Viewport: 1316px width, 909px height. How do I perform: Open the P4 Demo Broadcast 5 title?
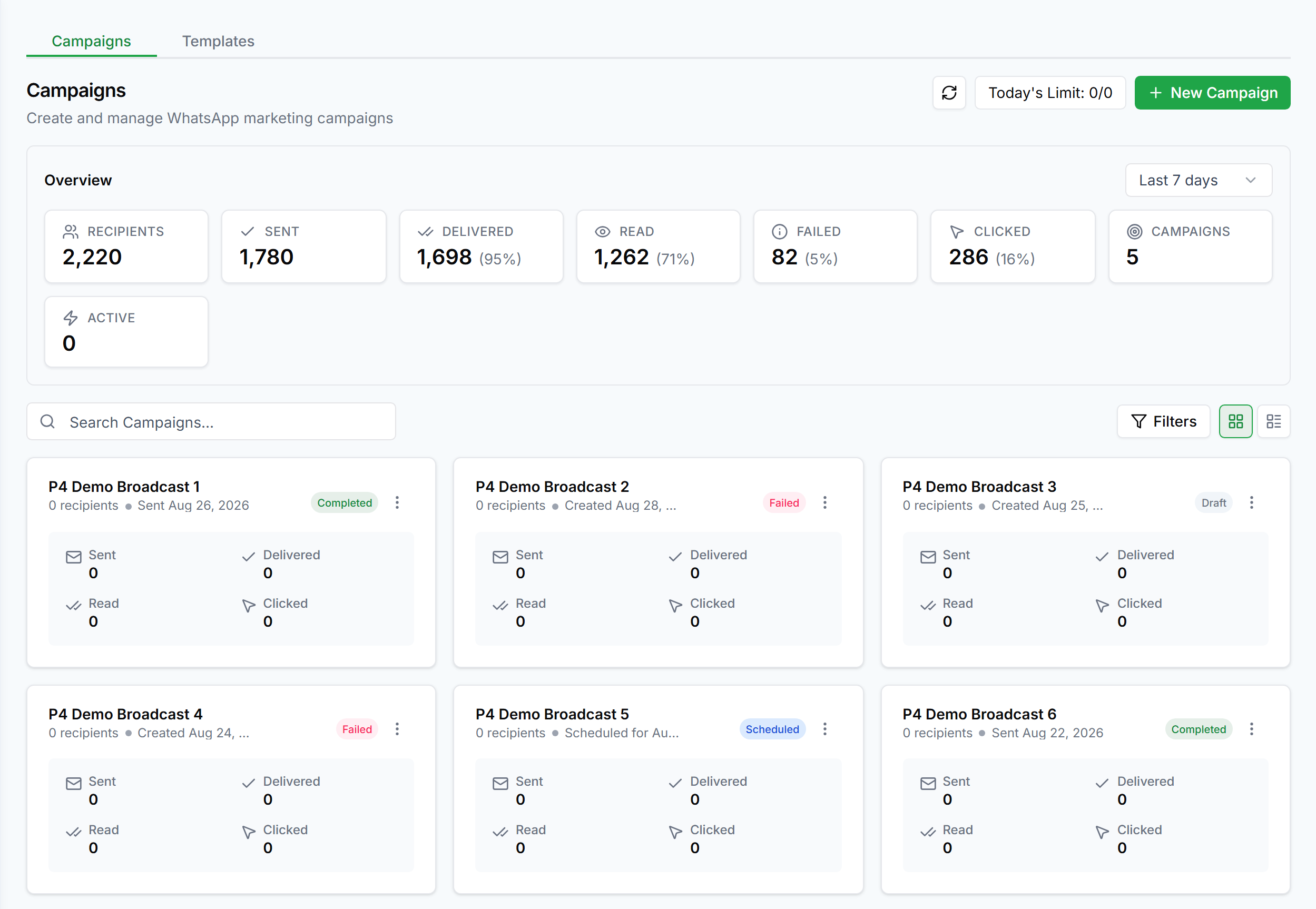coord(552,714)
